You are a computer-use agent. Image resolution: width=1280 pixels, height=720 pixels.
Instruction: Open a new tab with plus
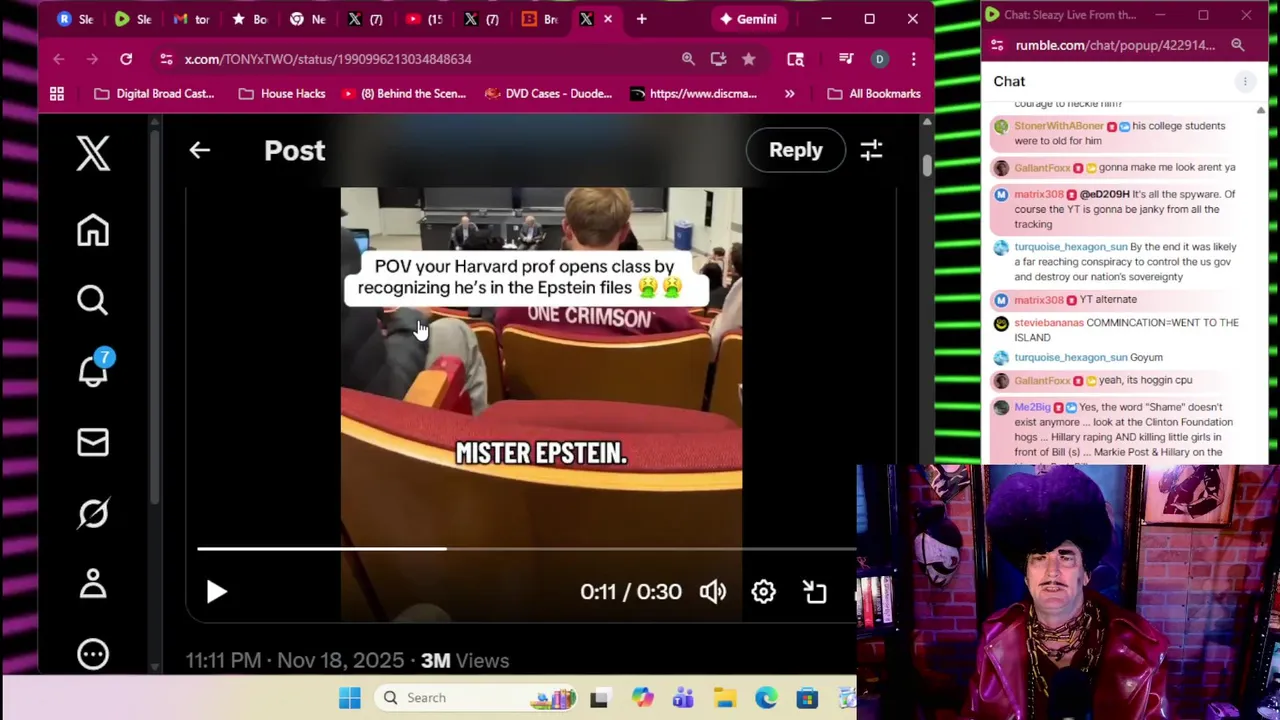click(x=641, y=19)
